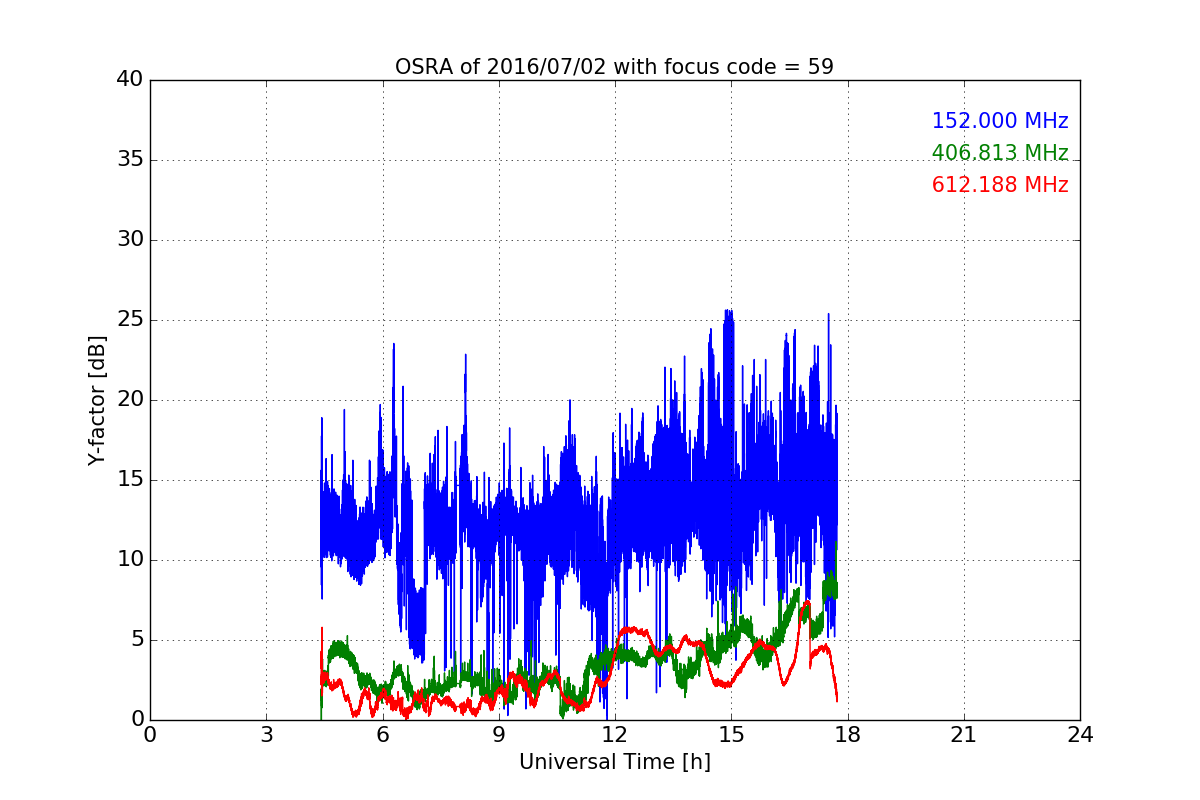Click x-axis tick label '21'
Screen dimensions: 1200x800
pos(964,735)
